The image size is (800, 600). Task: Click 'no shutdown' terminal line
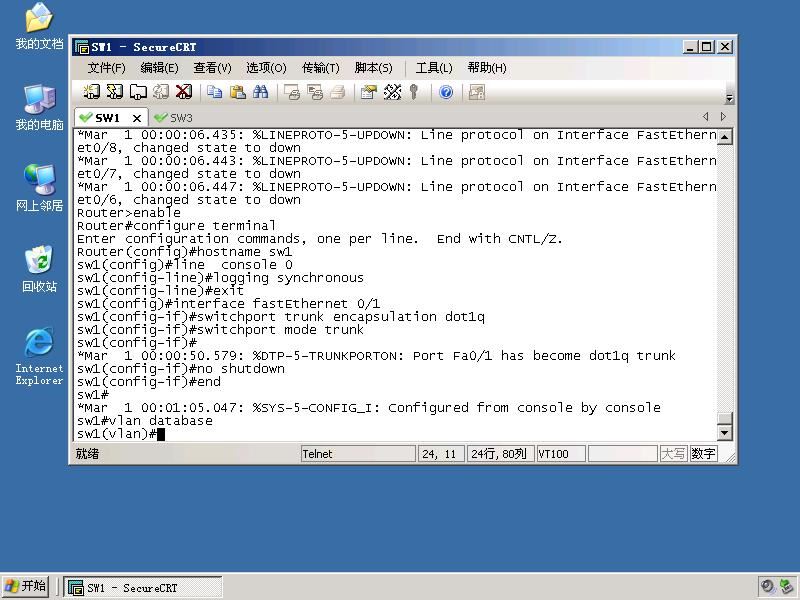pos(181,369)
